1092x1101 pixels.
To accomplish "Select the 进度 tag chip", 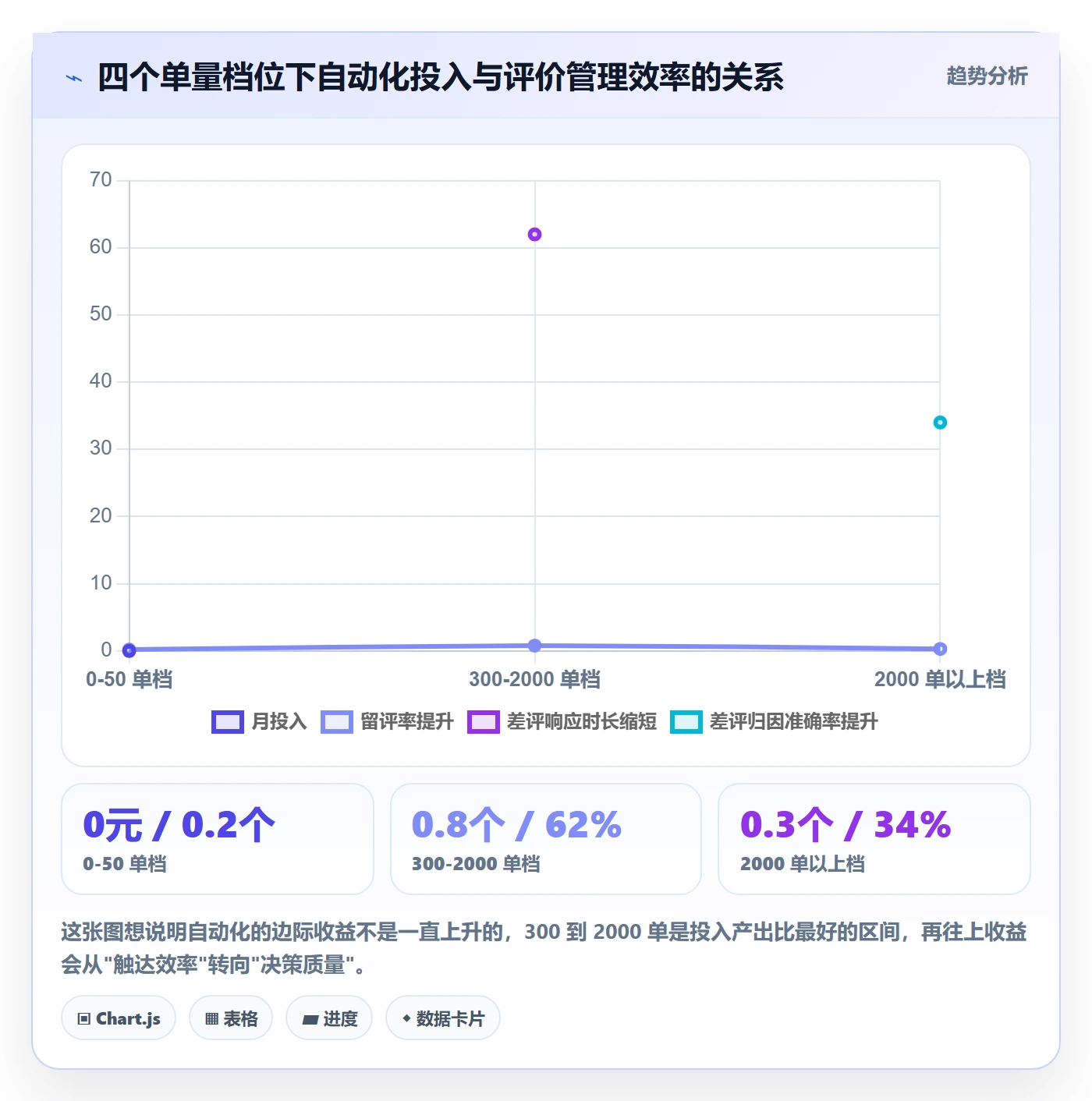I will click(329, 1018).
